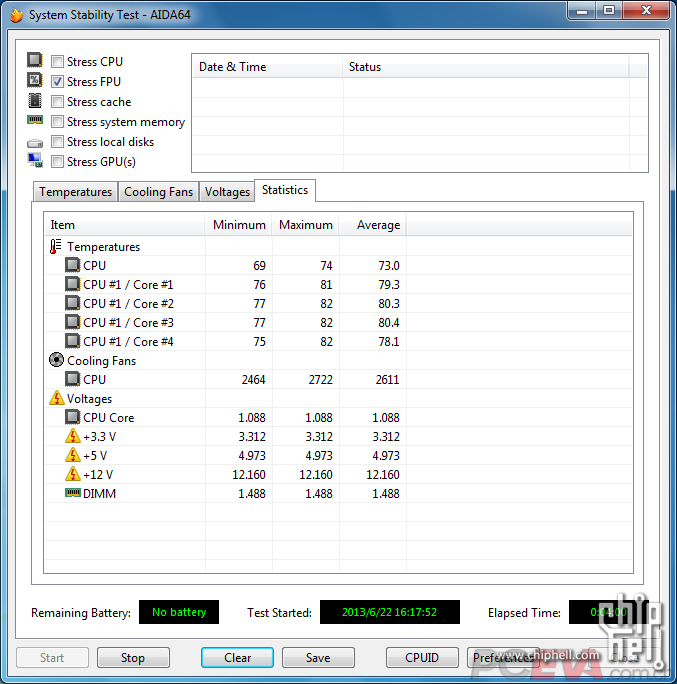Open the Preferences button
This screenshot has height=684, width=677.
pyautogui.click(x=503, y=657)
